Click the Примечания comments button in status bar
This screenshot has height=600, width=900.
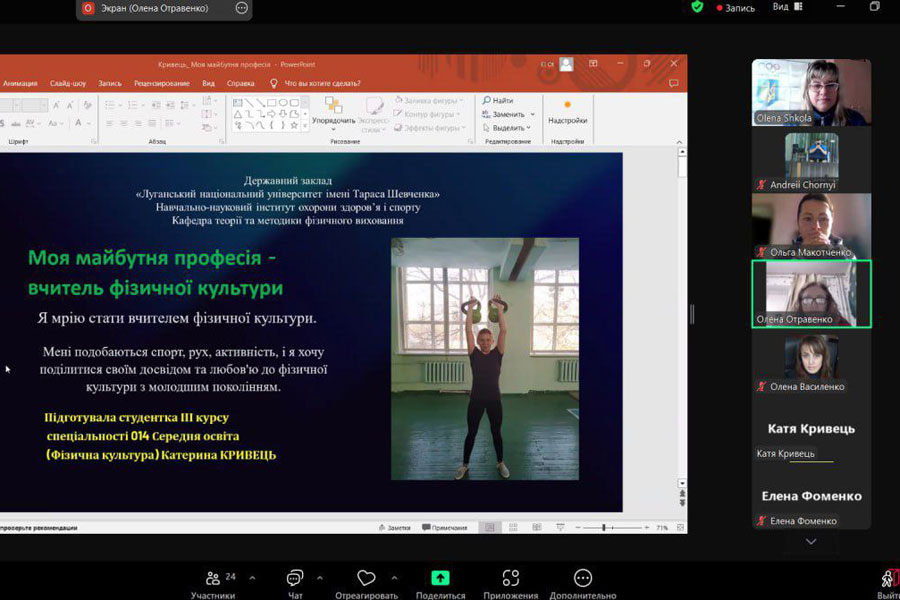click(x=445, y=527)
